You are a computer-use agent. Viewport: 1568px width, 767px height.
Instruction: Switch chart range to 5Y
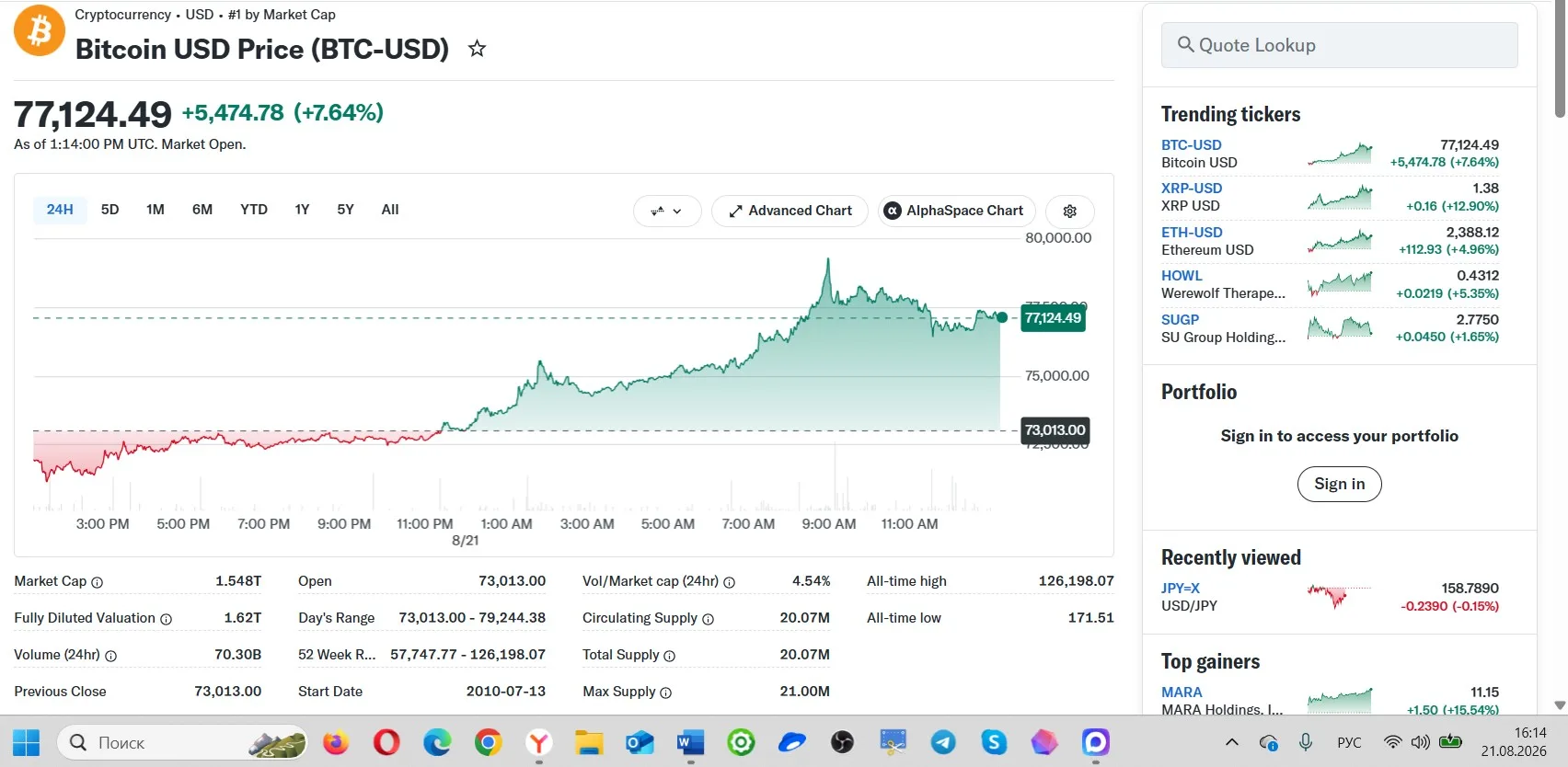coord(345,210)
